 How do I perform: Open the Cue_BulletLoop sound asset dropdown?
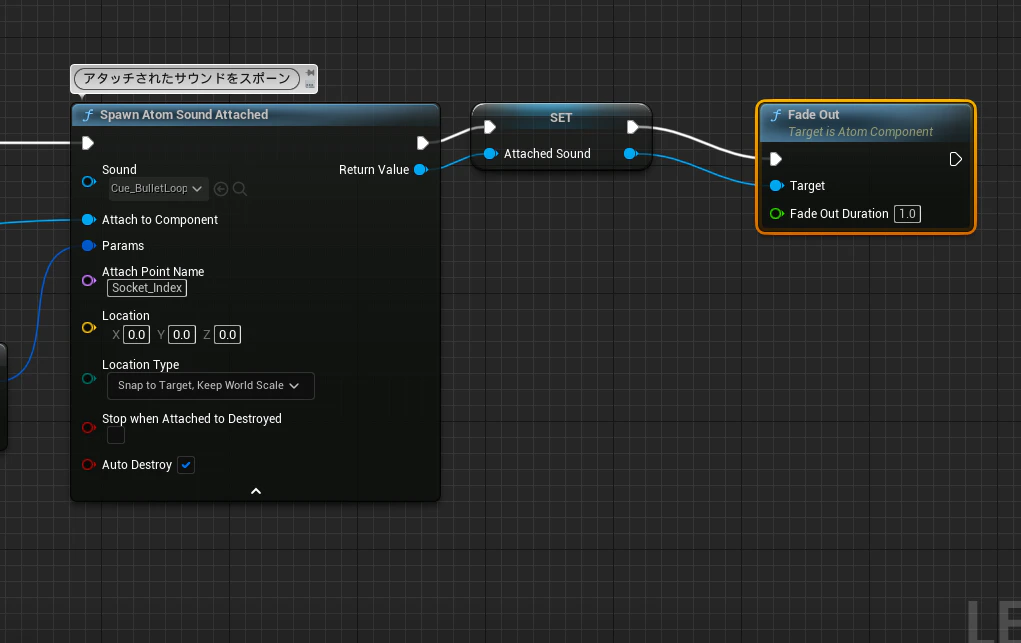pos(158,189)
